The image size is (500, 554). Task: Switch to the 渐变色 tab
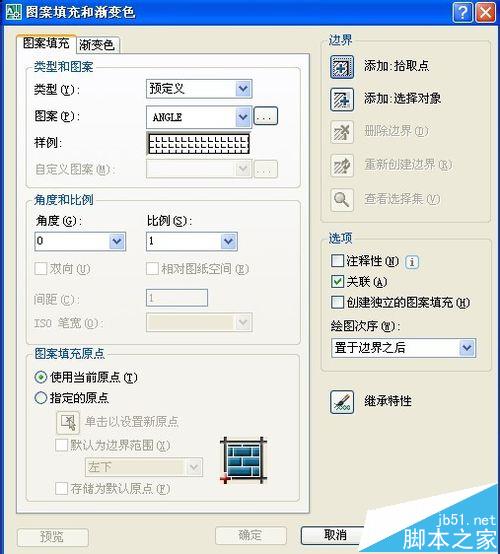96,45
